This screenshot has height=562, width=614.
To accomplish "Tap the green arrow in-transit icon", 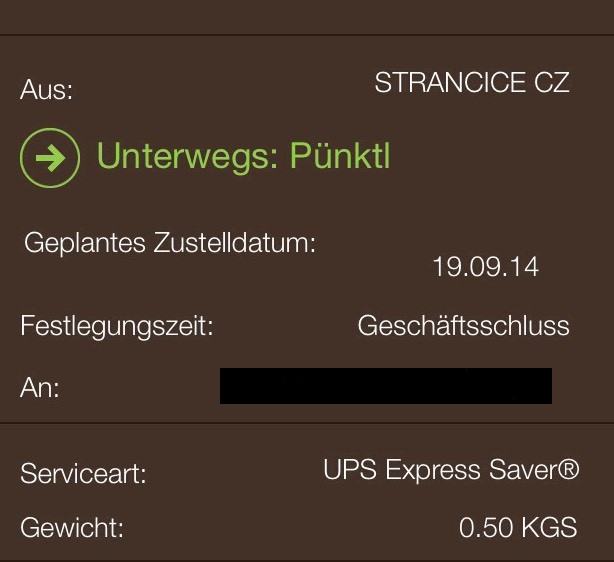I will 50,158.
